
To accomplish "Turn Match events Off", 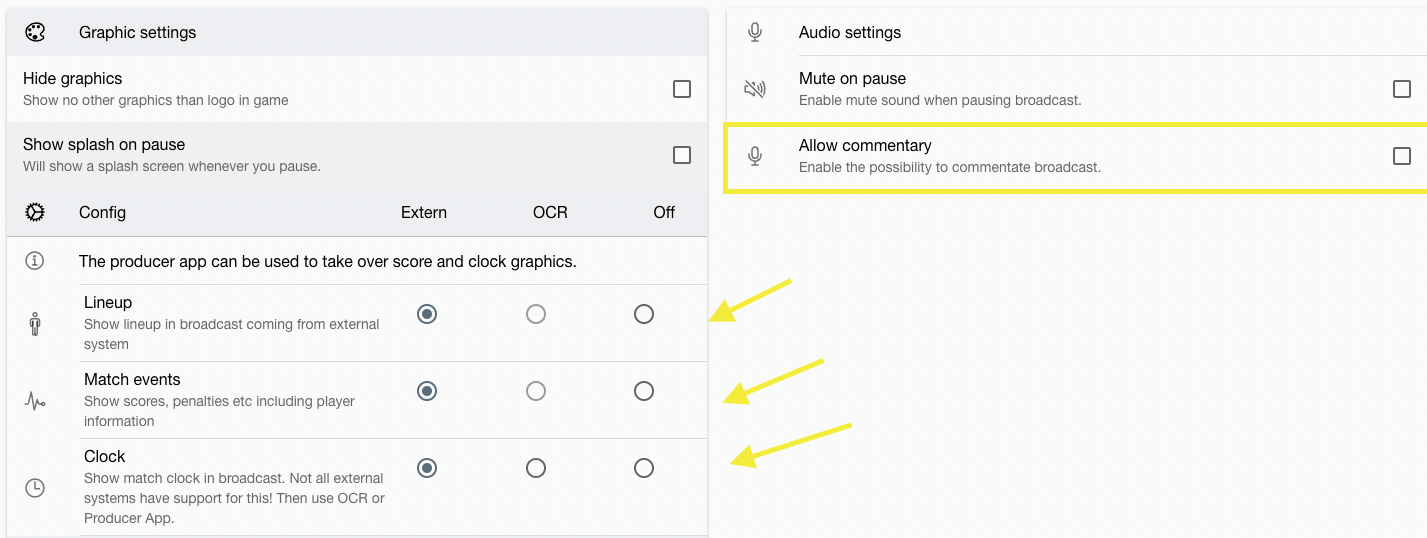I will [644, 391].
